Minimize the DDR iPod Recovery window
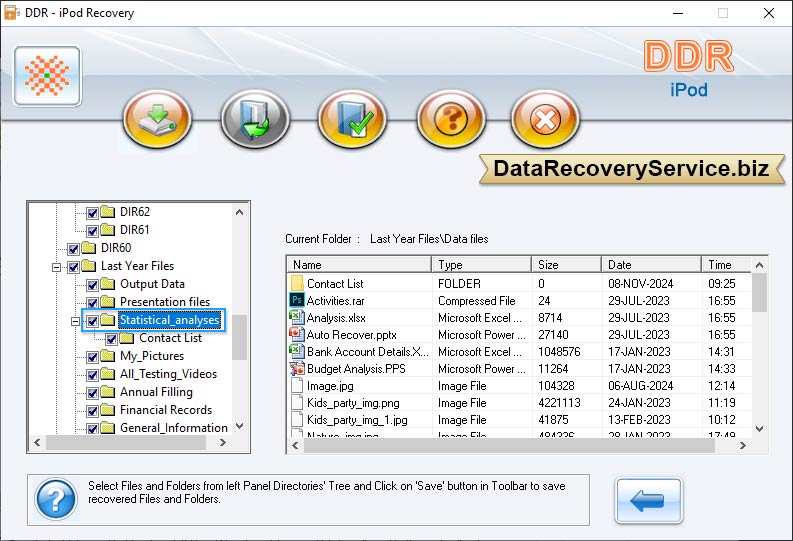The height and width of the screenshot is (541, 793). (678, 13)
